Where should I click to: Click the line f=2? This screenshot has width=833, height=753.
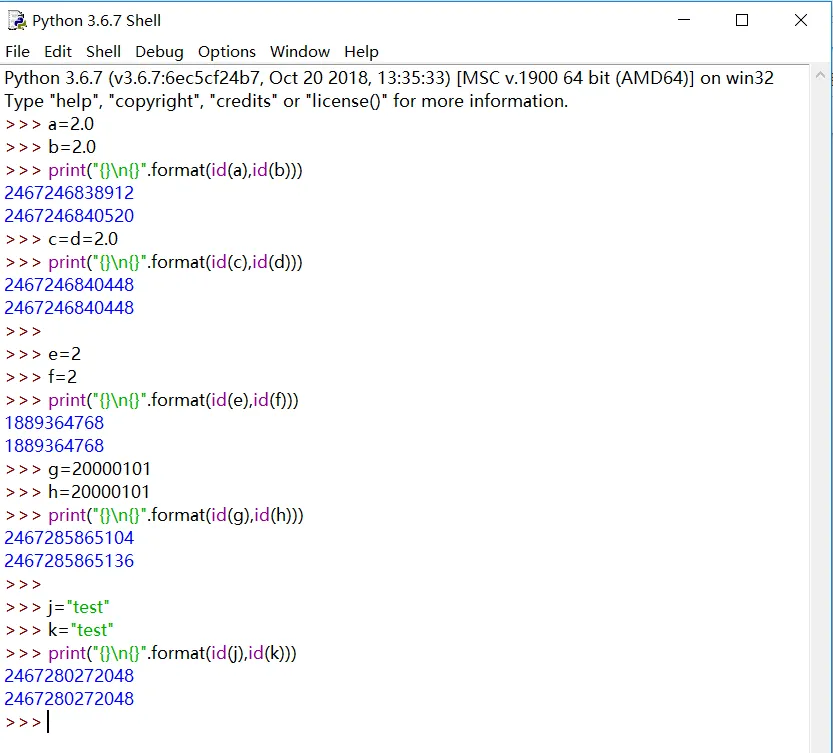(x=62, y=377)
